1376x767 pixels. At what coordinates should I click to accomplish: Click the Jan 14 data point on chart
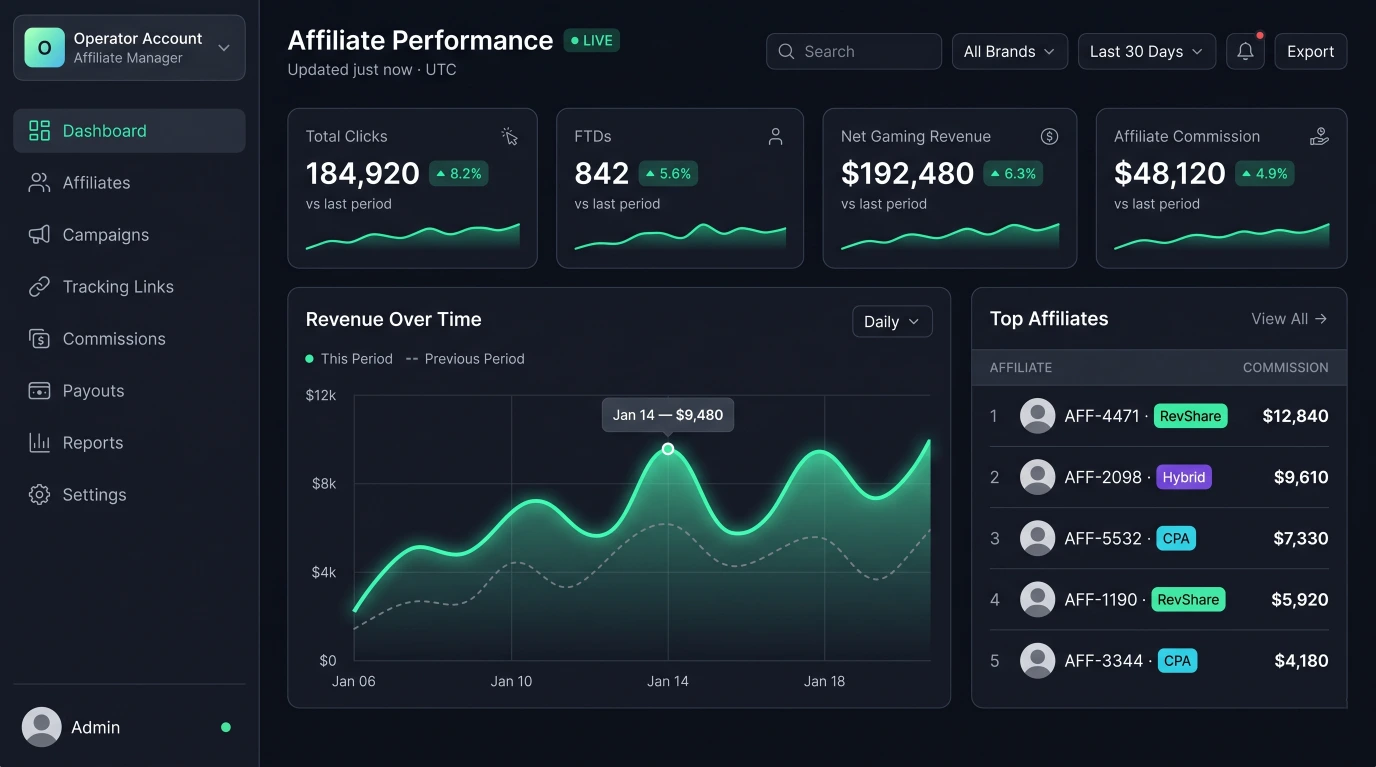tap(668, 449)
